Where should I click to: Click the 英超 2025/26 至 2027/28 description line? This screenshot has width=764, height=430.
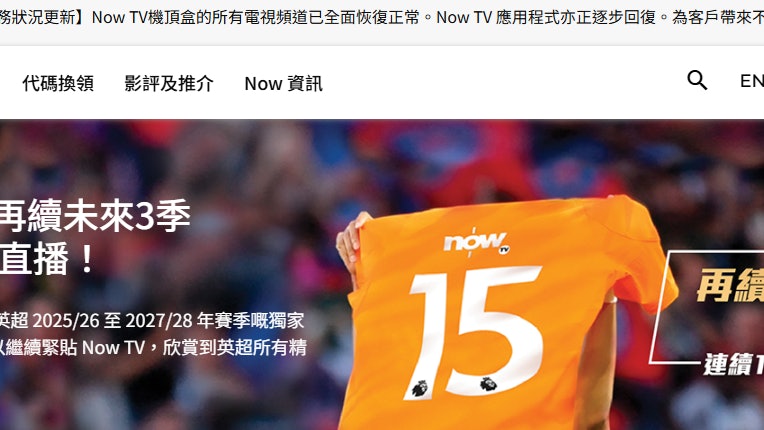pos(152,320)
